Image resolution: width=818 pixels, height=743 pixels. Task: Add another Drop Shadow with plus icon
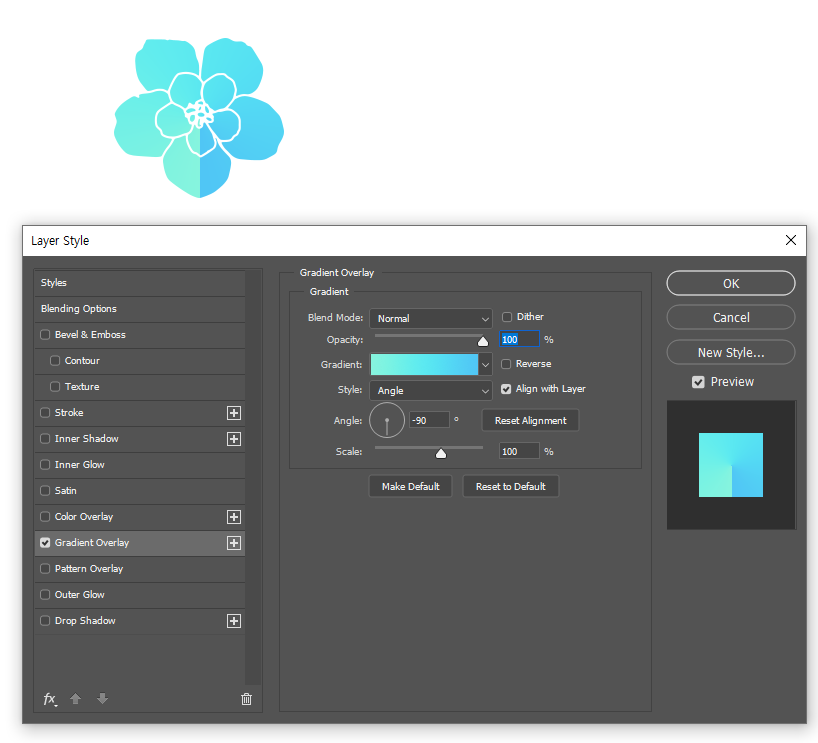coord(234,621)
